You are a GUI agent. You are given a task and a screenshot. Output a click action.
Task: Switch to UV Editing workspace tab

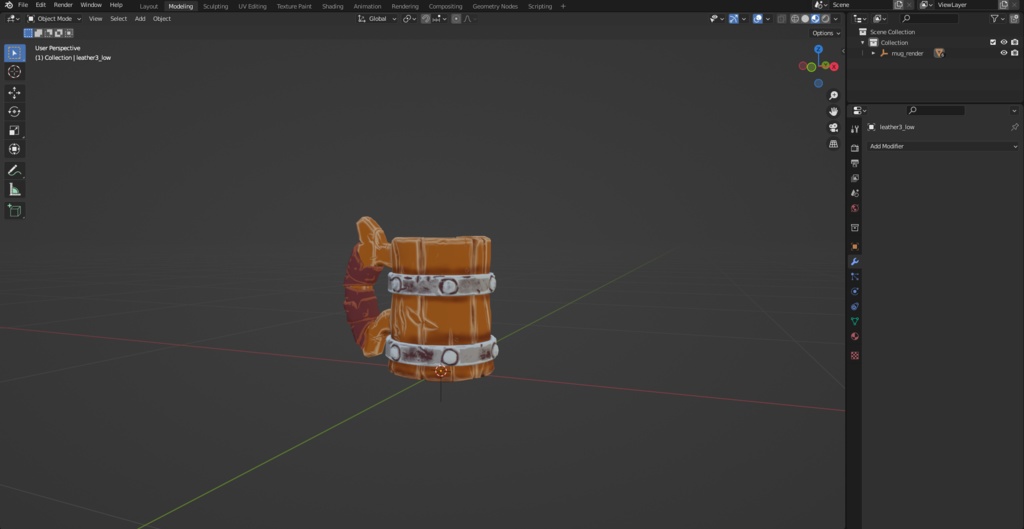(x=252, y=6)
